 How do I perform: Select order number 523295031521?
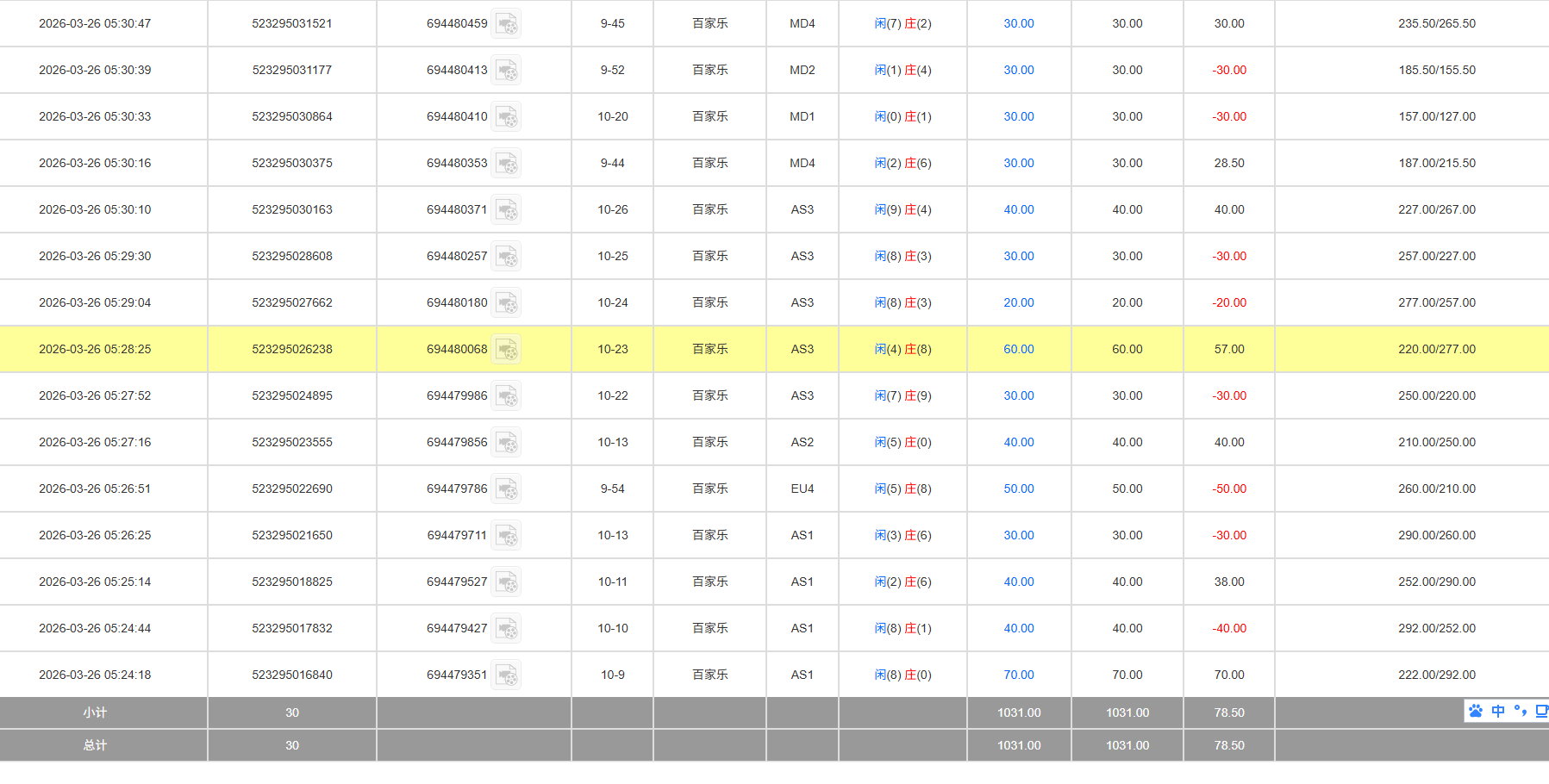point(291,24)
